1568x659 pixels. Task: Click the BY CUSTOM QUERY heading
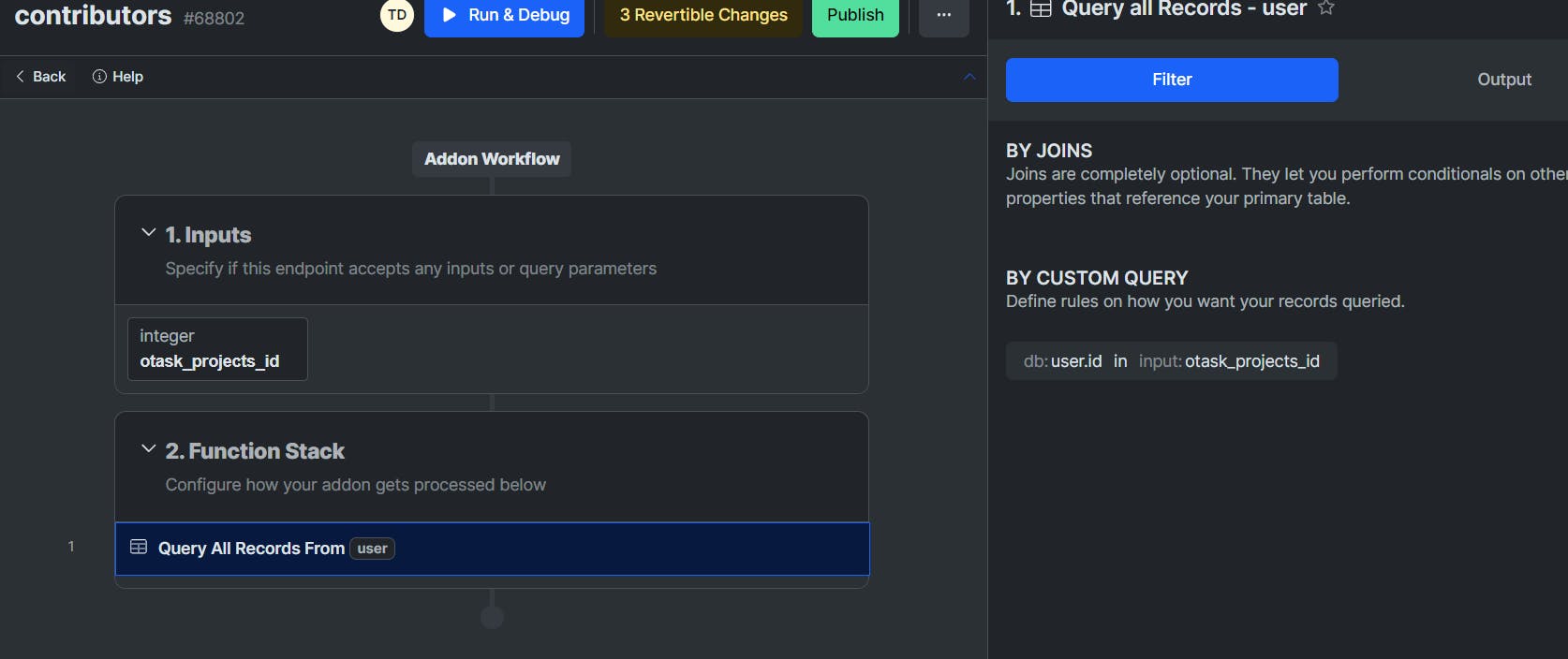point(1097,278)
